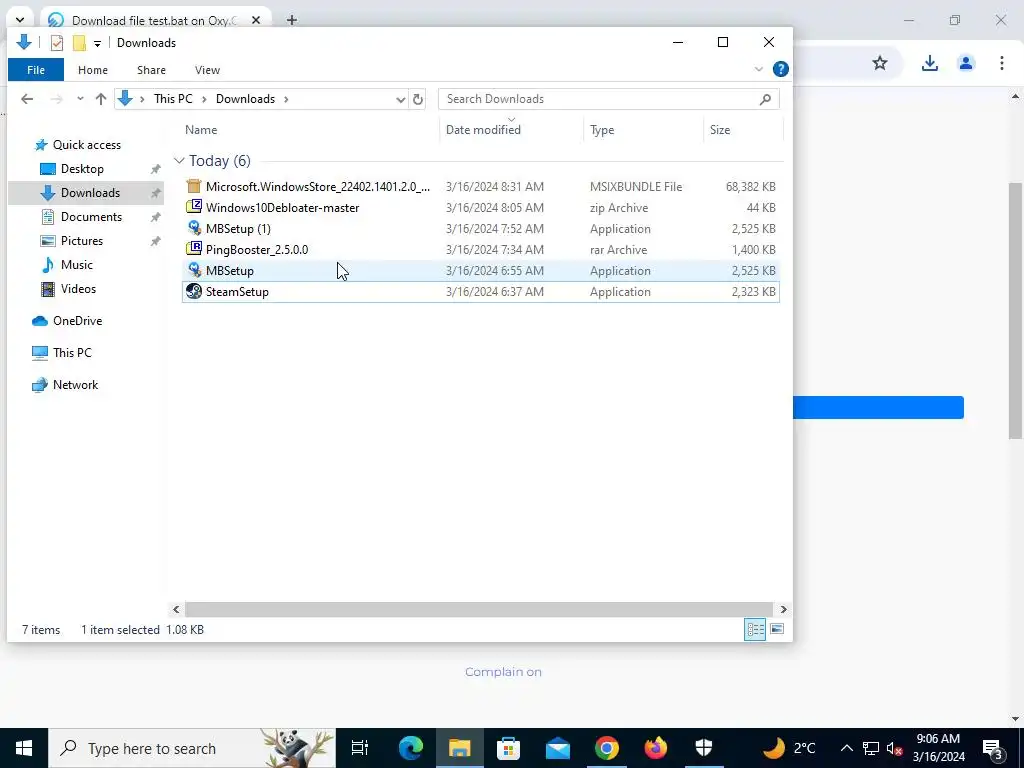The height and width of the screenshot is (768, 1024).
Task: Click the search magnifier in Search Downloads
Action: [x=765, y=99]
